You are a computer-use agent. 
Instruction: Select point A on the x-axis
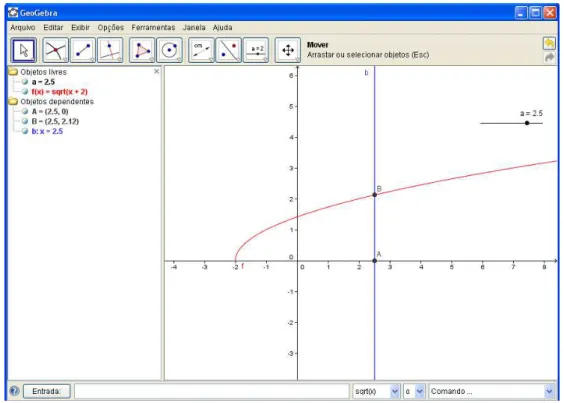374,261
